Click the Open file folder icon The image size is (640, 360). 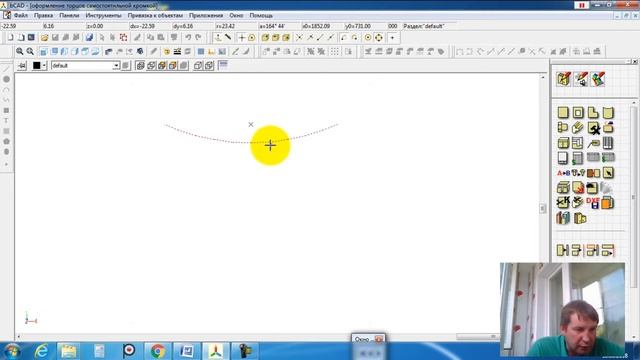44,38
